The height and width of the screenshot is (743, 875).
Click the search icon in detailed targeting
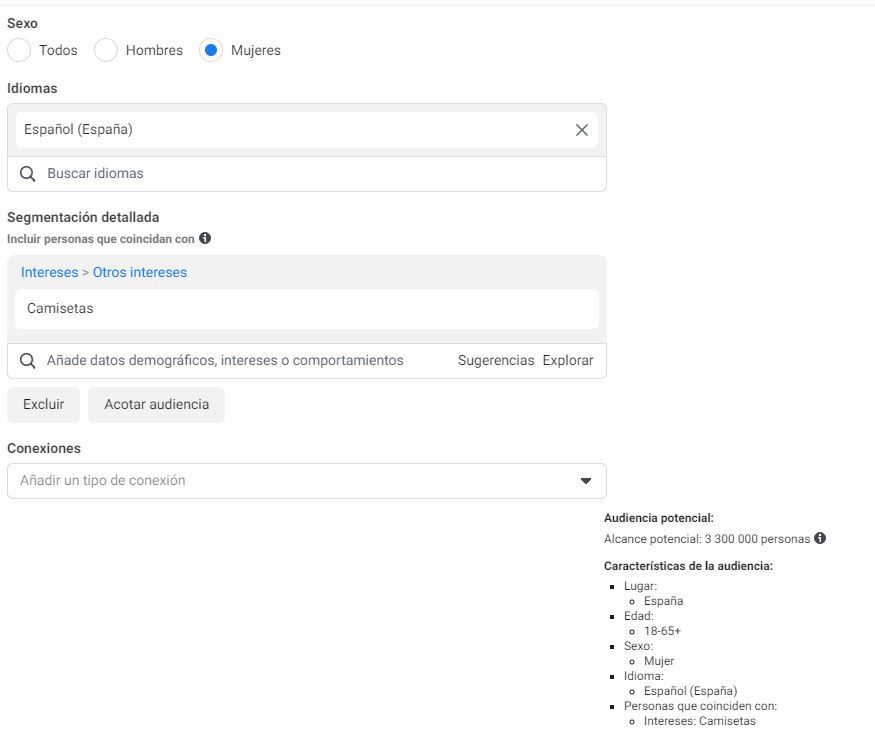coord(28,361)
